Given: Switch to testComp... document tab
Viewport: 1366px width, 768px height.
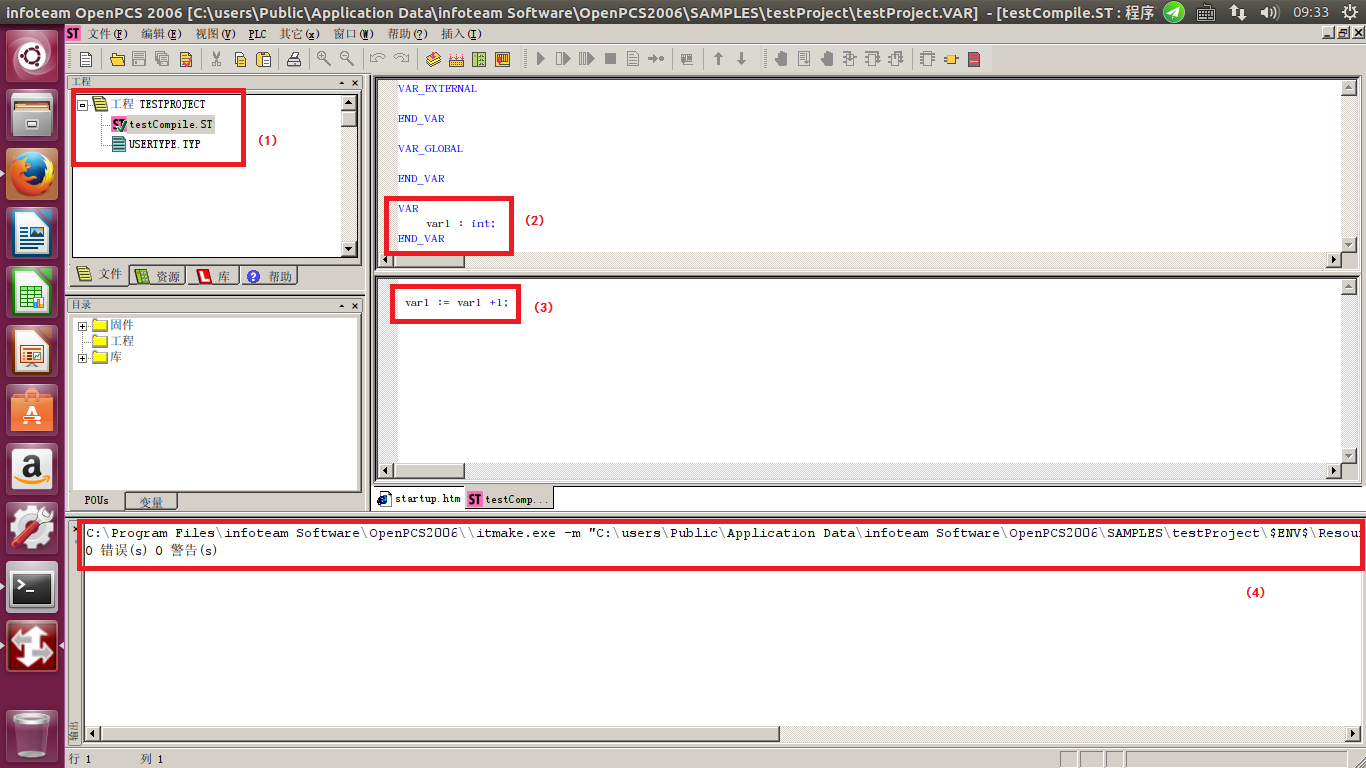Looking at the screenshot, I should (508, 498).
